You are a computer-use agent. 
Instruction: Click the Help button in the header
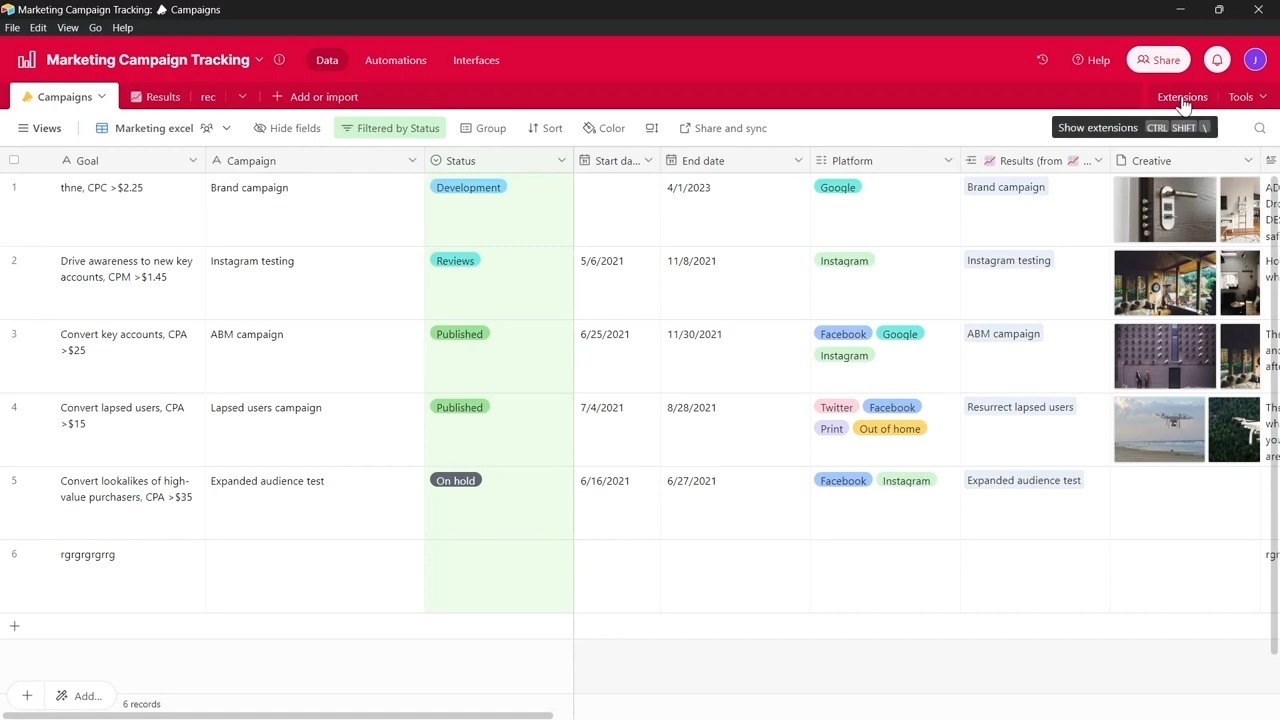[x=1091, y=60]
